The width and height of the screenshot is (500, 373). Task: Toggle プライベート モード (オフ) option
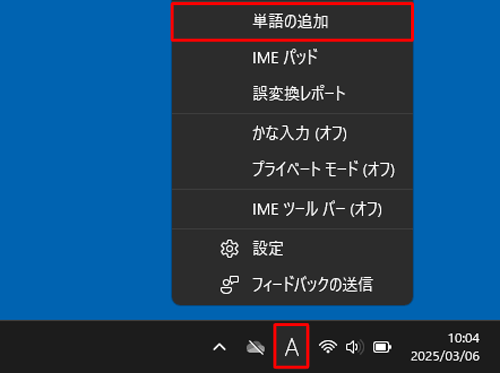pyautogui.click(x=292, y=169)
